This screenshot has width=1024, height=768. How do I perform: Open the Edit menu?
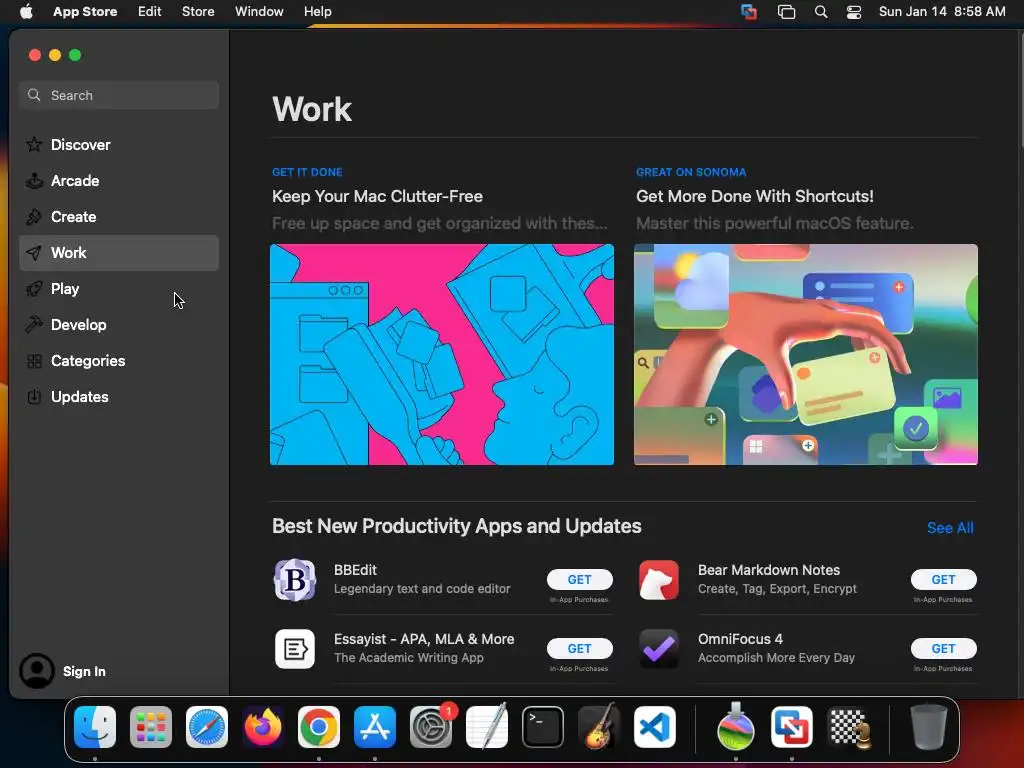149,12
